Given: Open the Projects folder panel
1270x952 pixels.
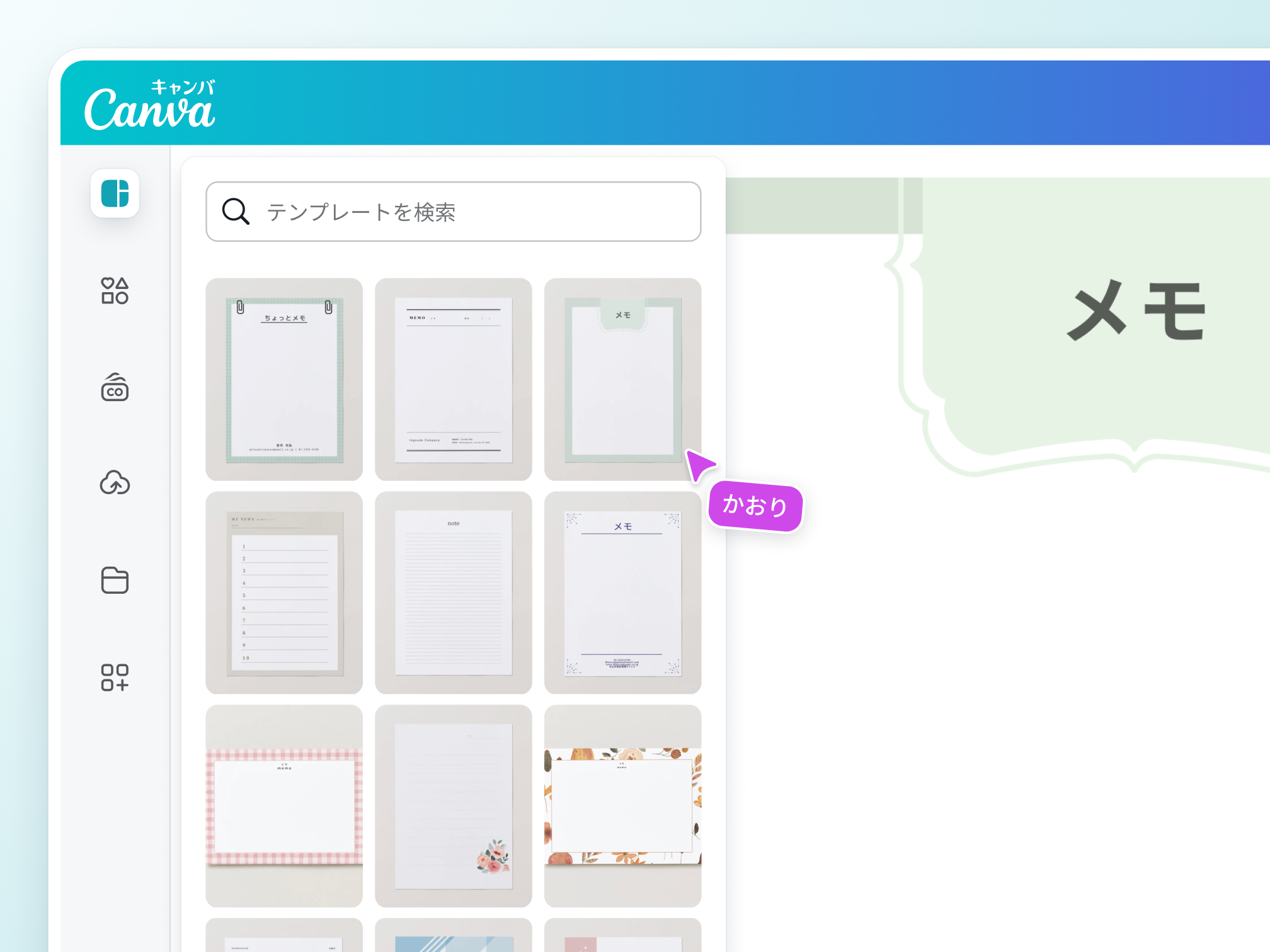Looking at the screenshot, I should (x=115, y=581).
